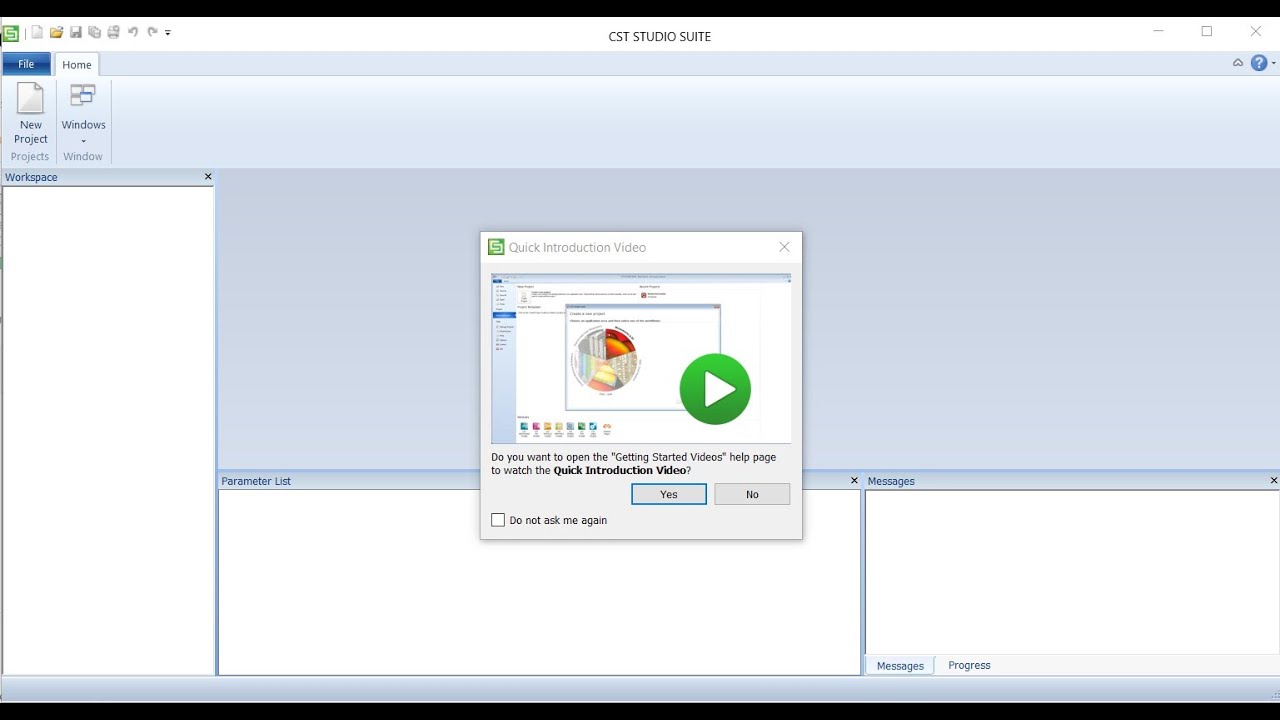Image resolution: width=1280 pixels, height=720 pixels.
Task: Open the dropdown arrow next to help icon
Action: (x=1273, y=64)
